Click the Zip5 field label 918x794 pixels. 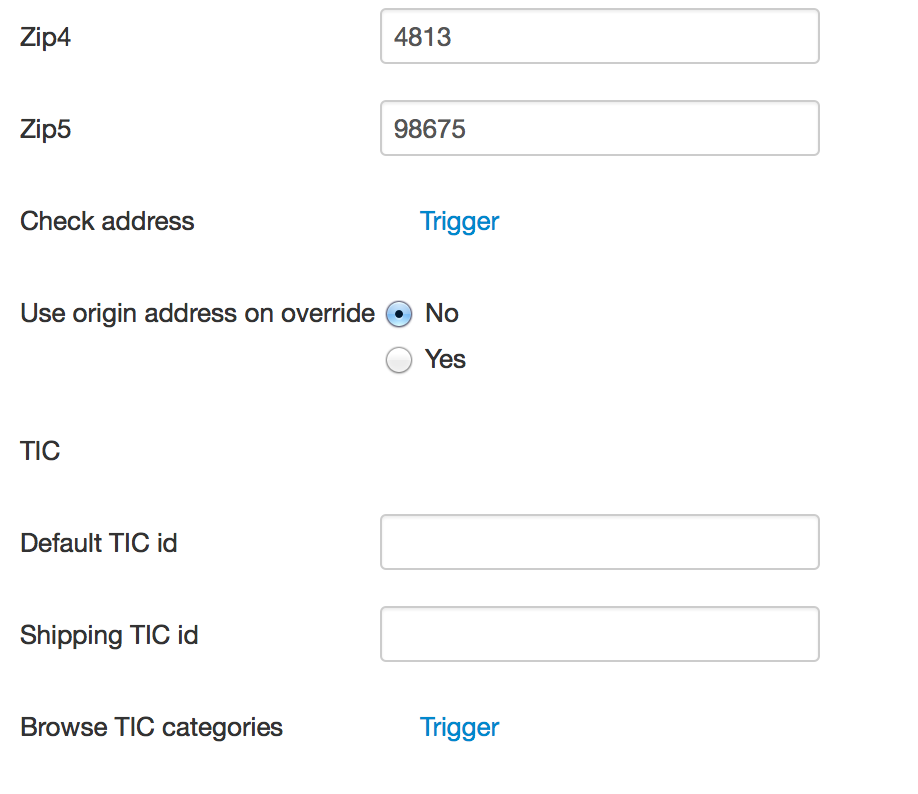click(x=46, y=129)
